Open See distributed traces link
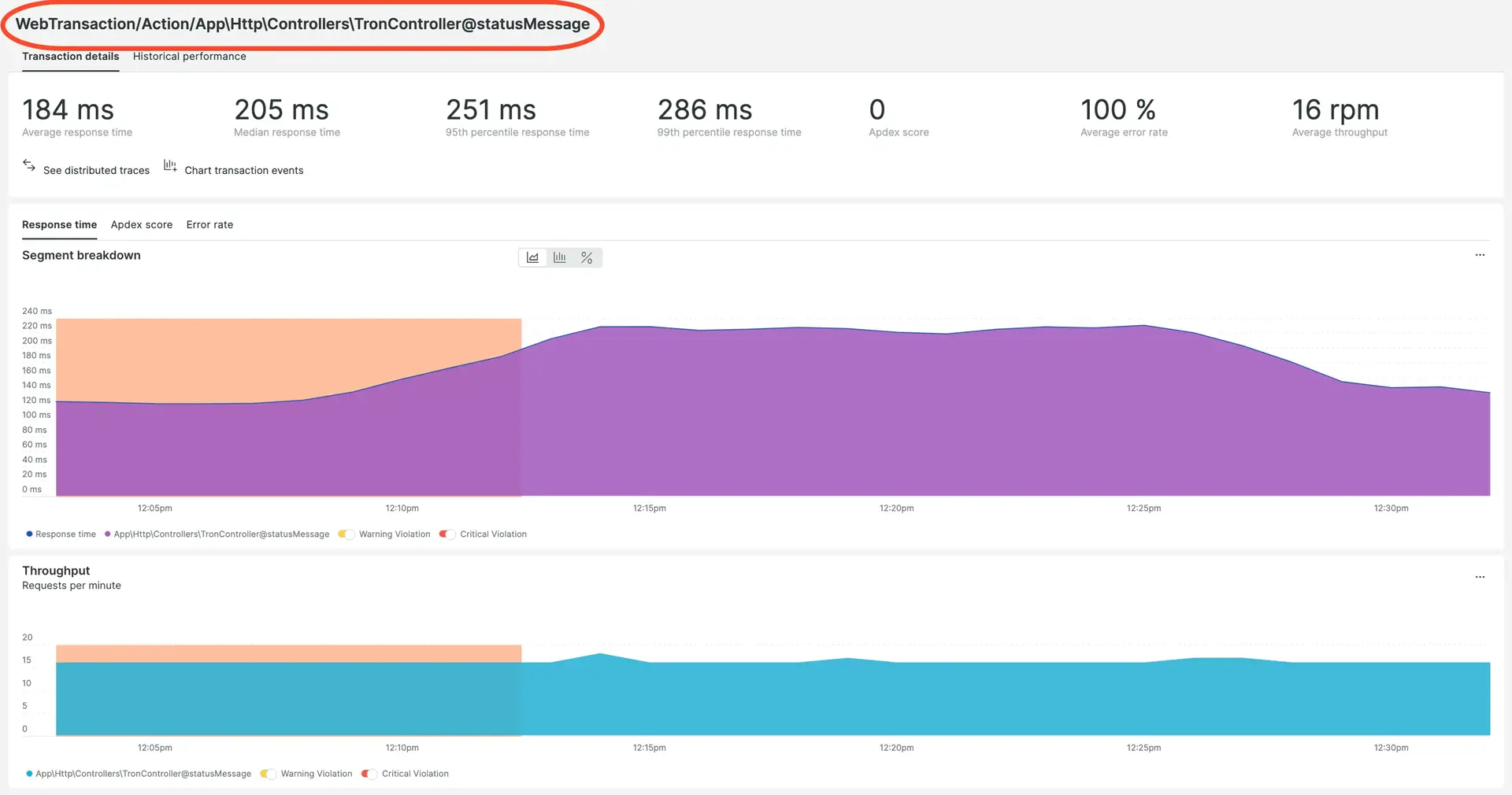Viewport: 1512px width, 795px height. [x=96, y=171]
